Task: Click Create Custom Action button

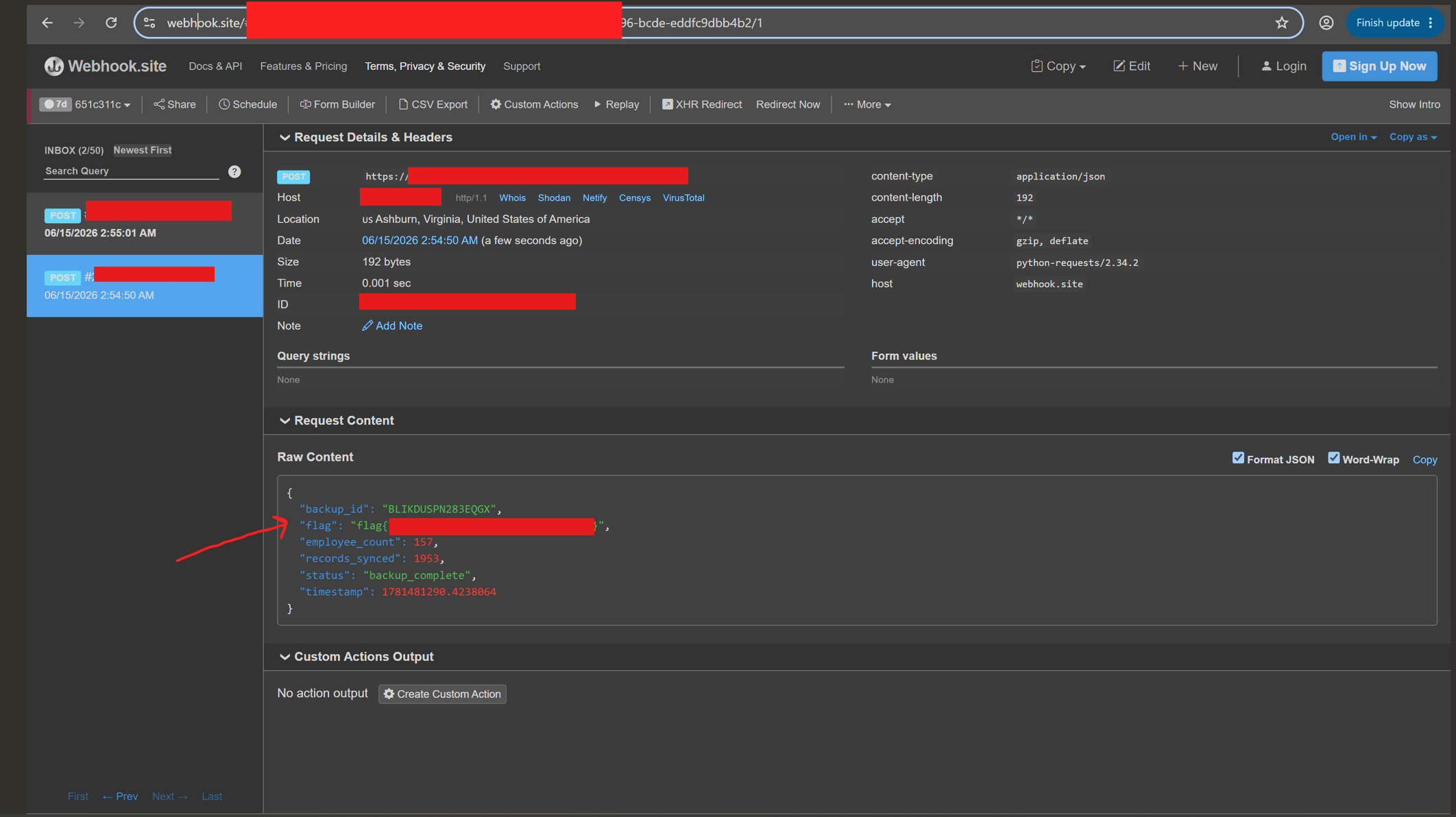Action: click(x=442, y=694)
